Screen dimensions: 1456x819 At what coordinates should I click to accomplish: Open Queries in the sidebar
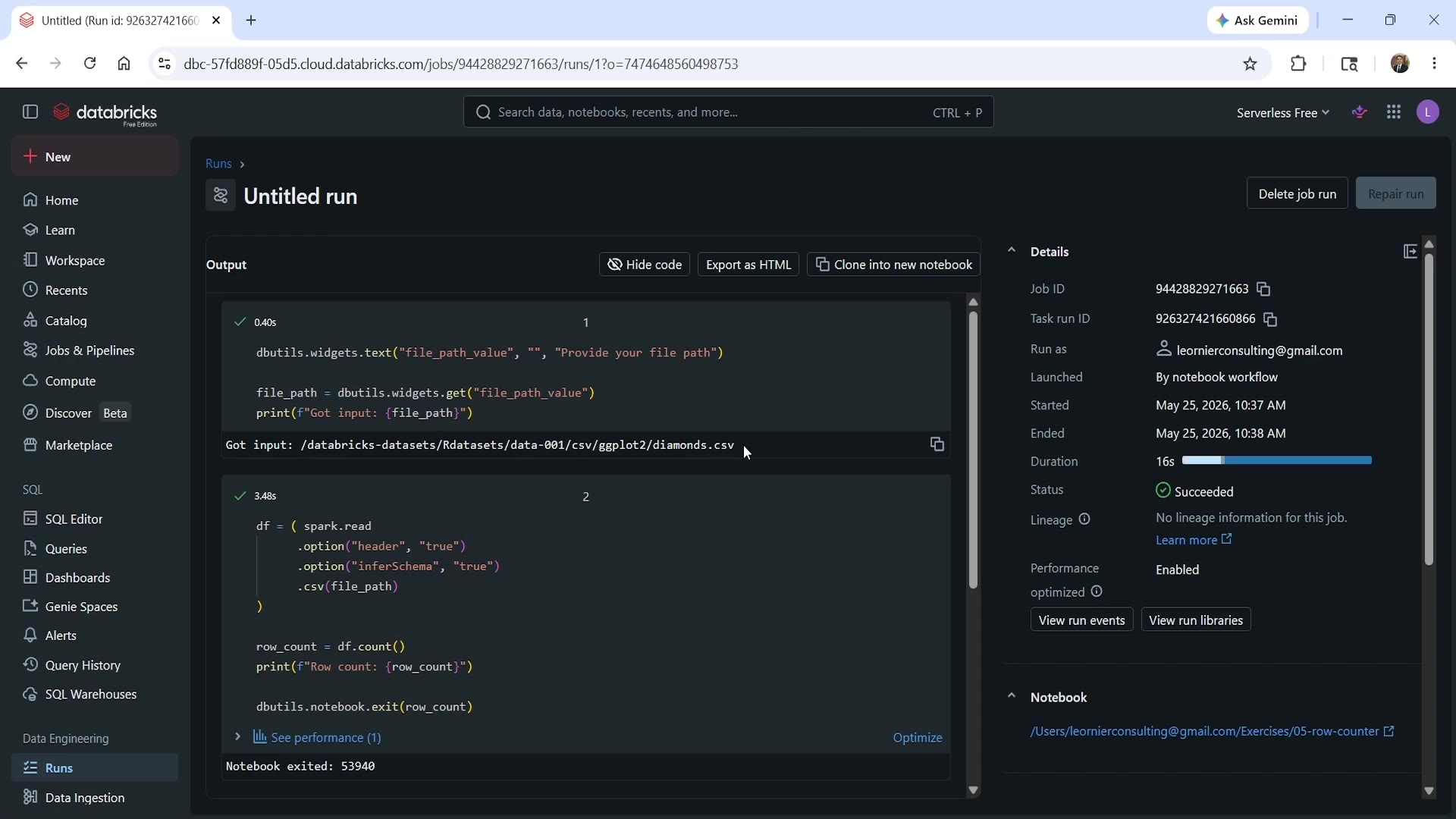pyautogui.click(x=95, y=549)
